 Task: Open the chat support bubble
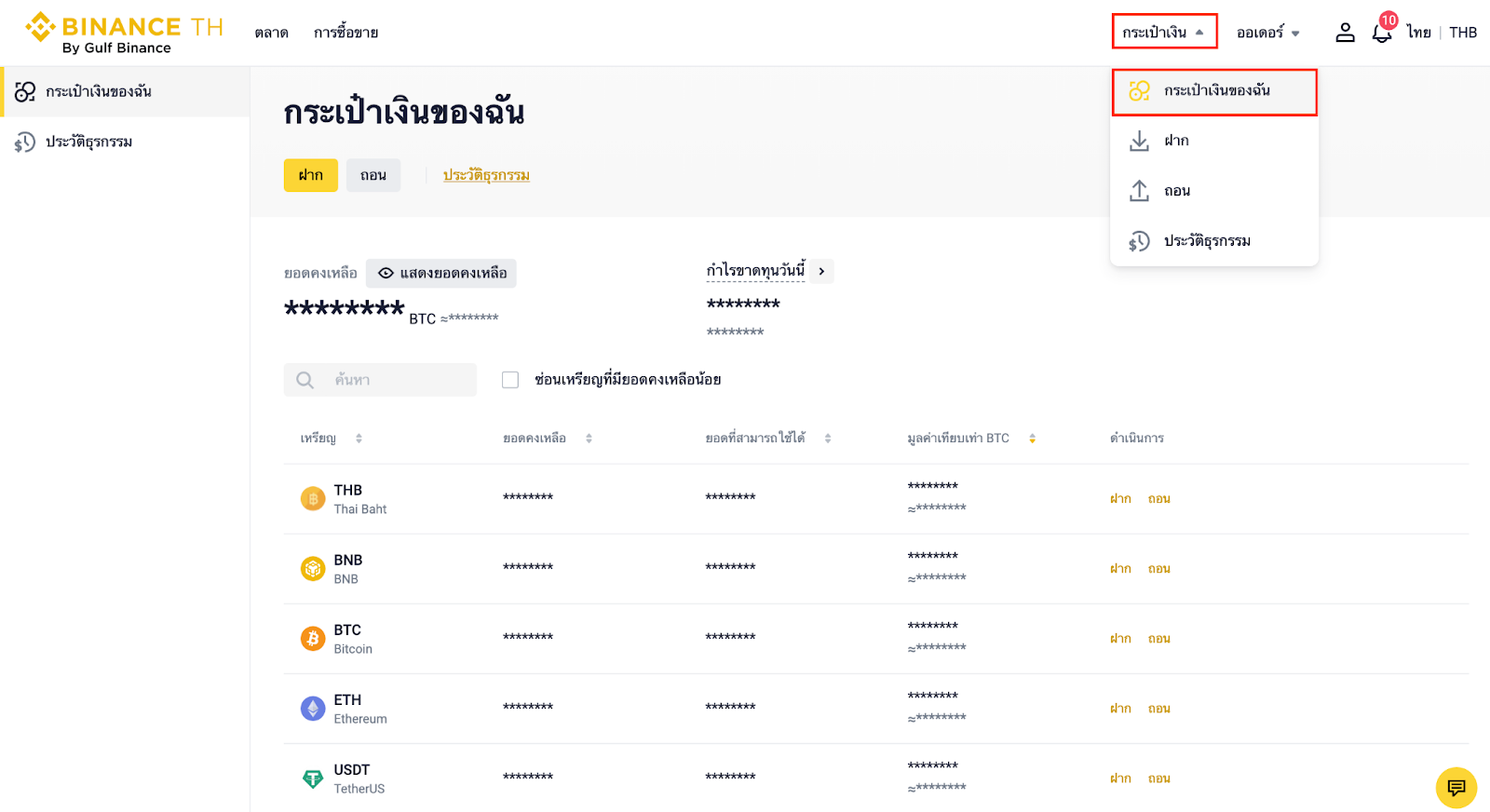1456,788
